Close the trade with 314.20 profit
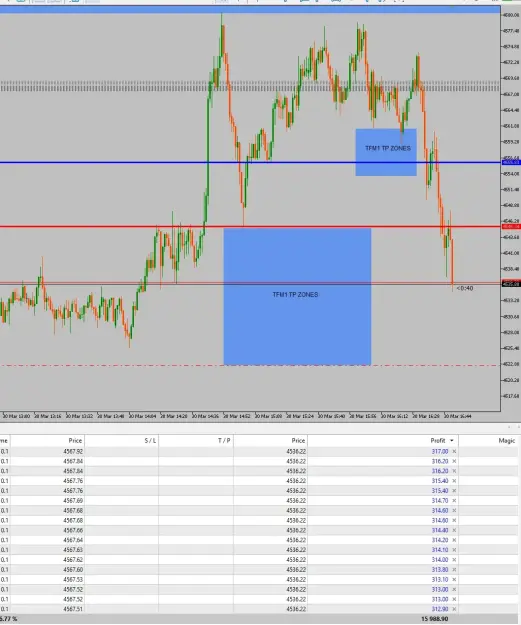Viewport: 521px width, 625px height. pos(454,540)
